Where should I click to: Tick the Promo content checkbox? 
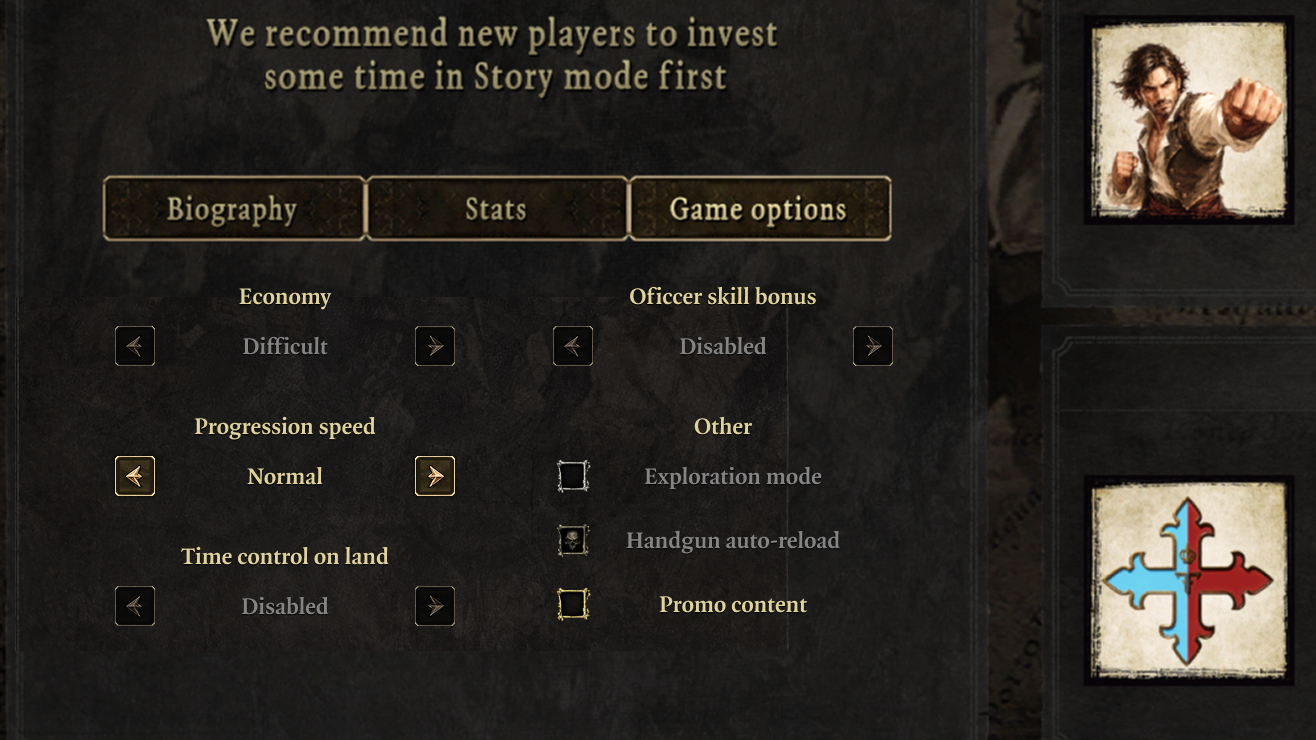[573, 604]
